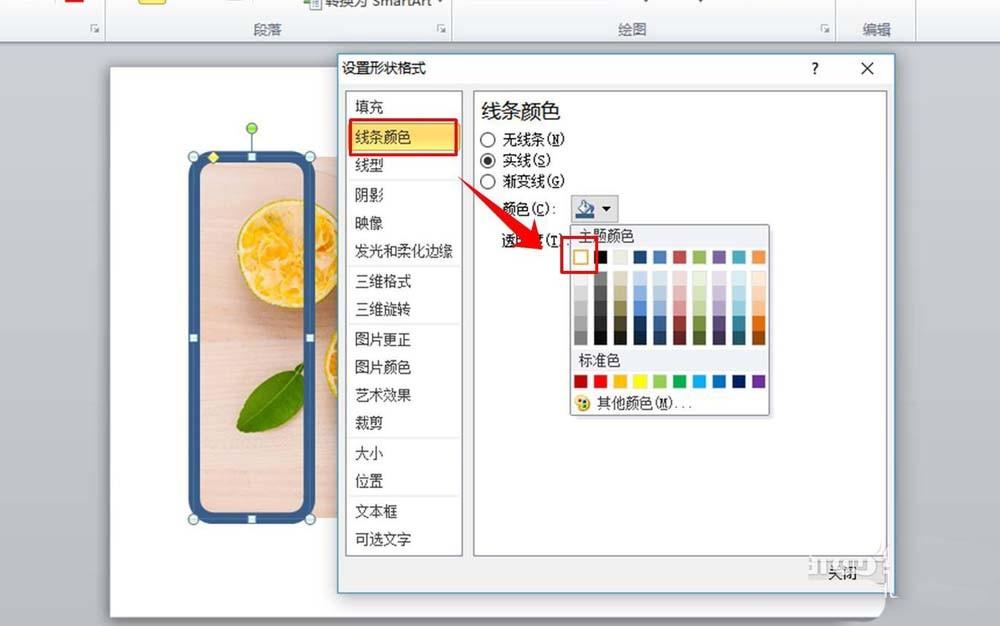Select the dark red standard color swatch
The image size is (1000, 626).
point(580,381)
